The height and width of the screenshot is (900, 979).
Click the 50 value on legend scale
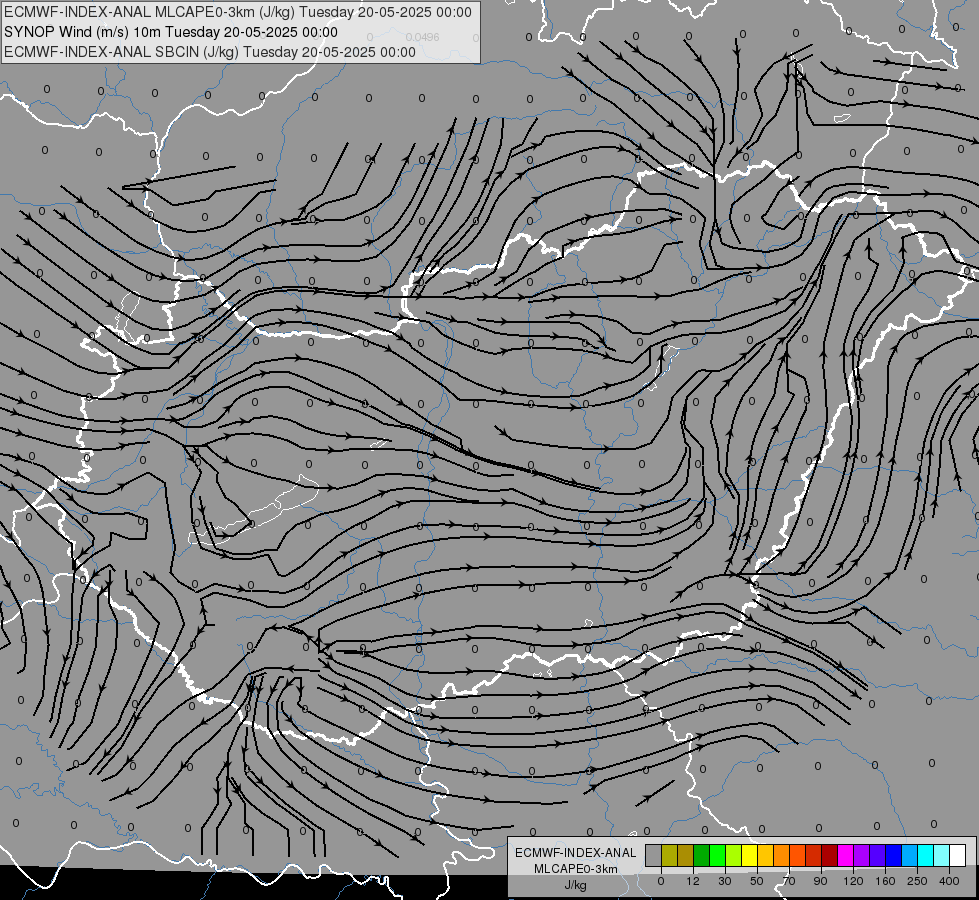(x=757, y=881)
